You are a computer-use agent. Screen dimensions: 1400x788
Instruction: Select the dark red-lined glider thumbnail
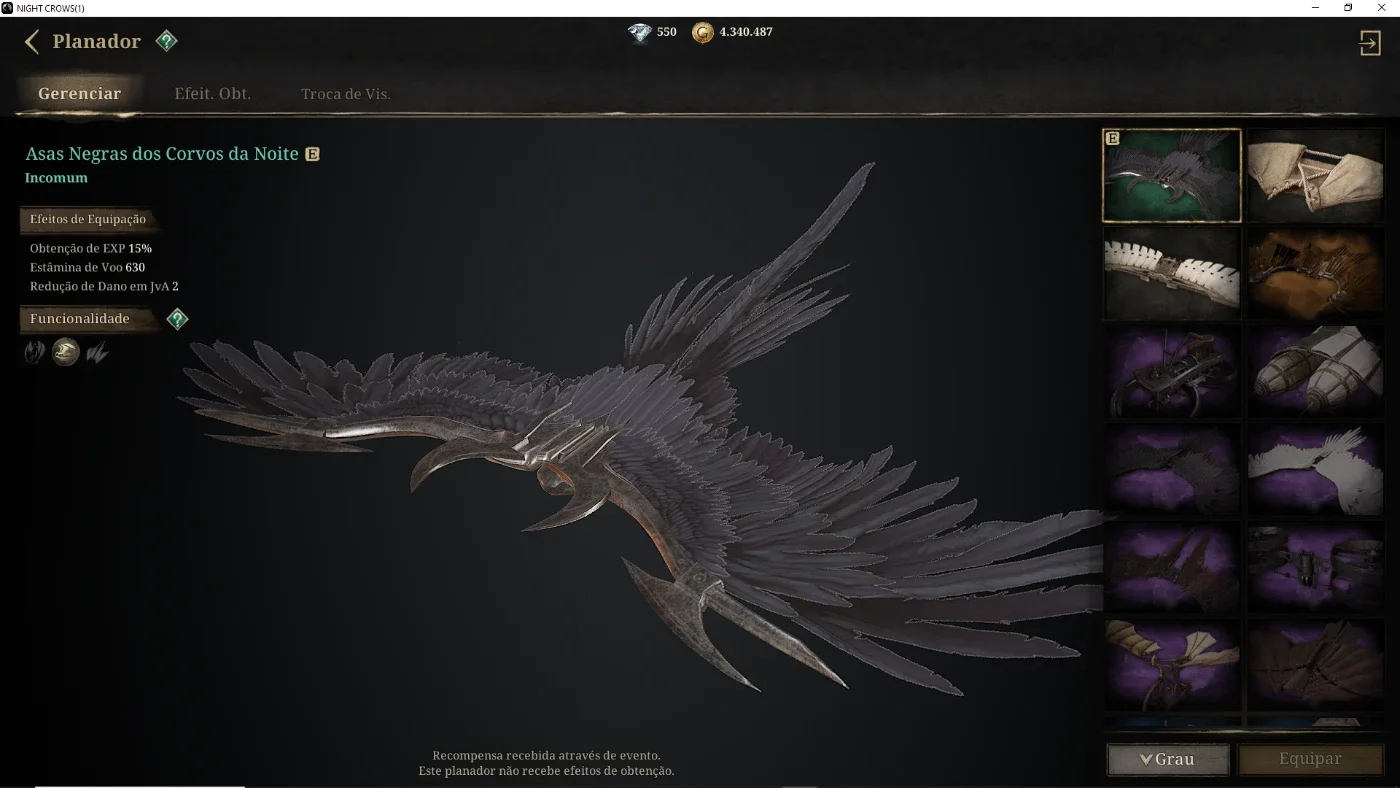pyautogui.click(x=1315, y=665)
